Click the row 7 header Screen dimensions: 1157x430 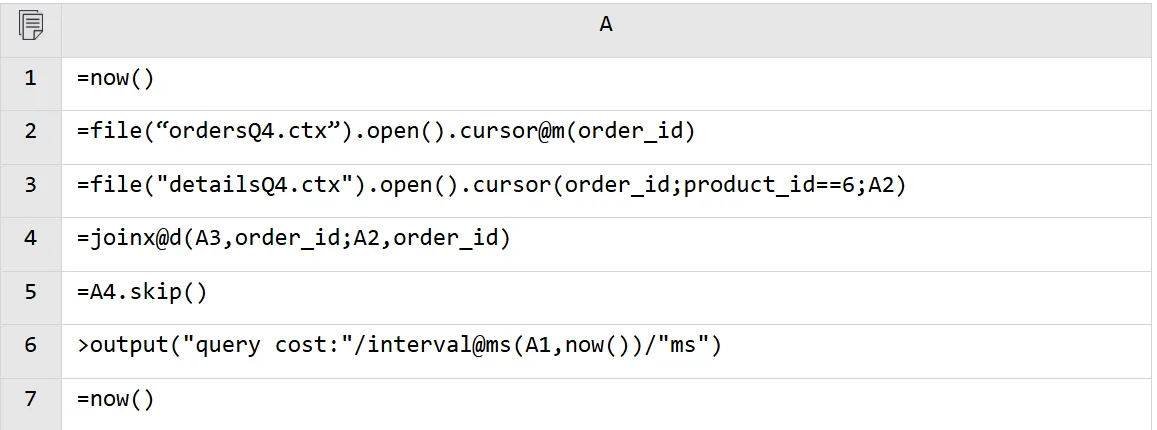(x=30, y=399)
